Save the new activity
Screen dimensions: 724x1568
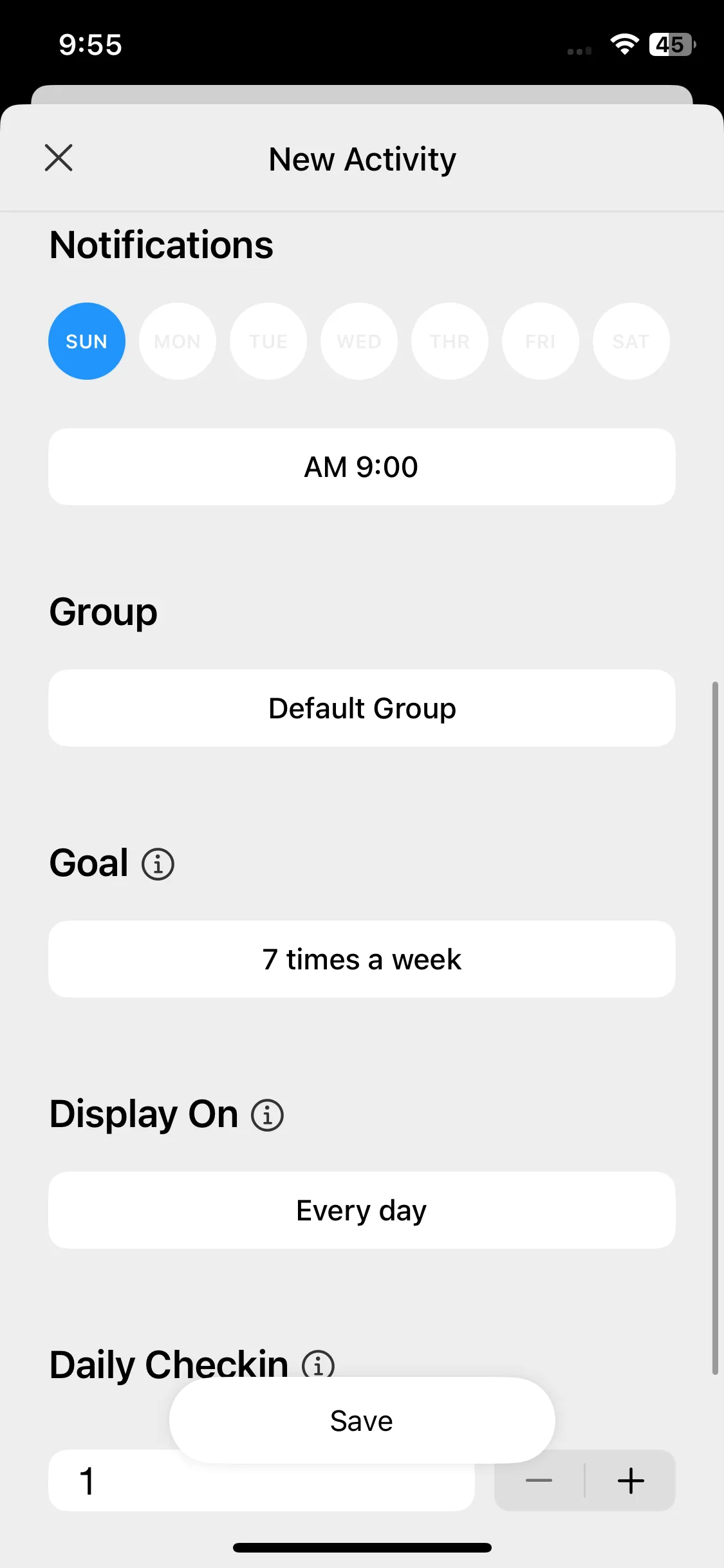point(362,1421)
